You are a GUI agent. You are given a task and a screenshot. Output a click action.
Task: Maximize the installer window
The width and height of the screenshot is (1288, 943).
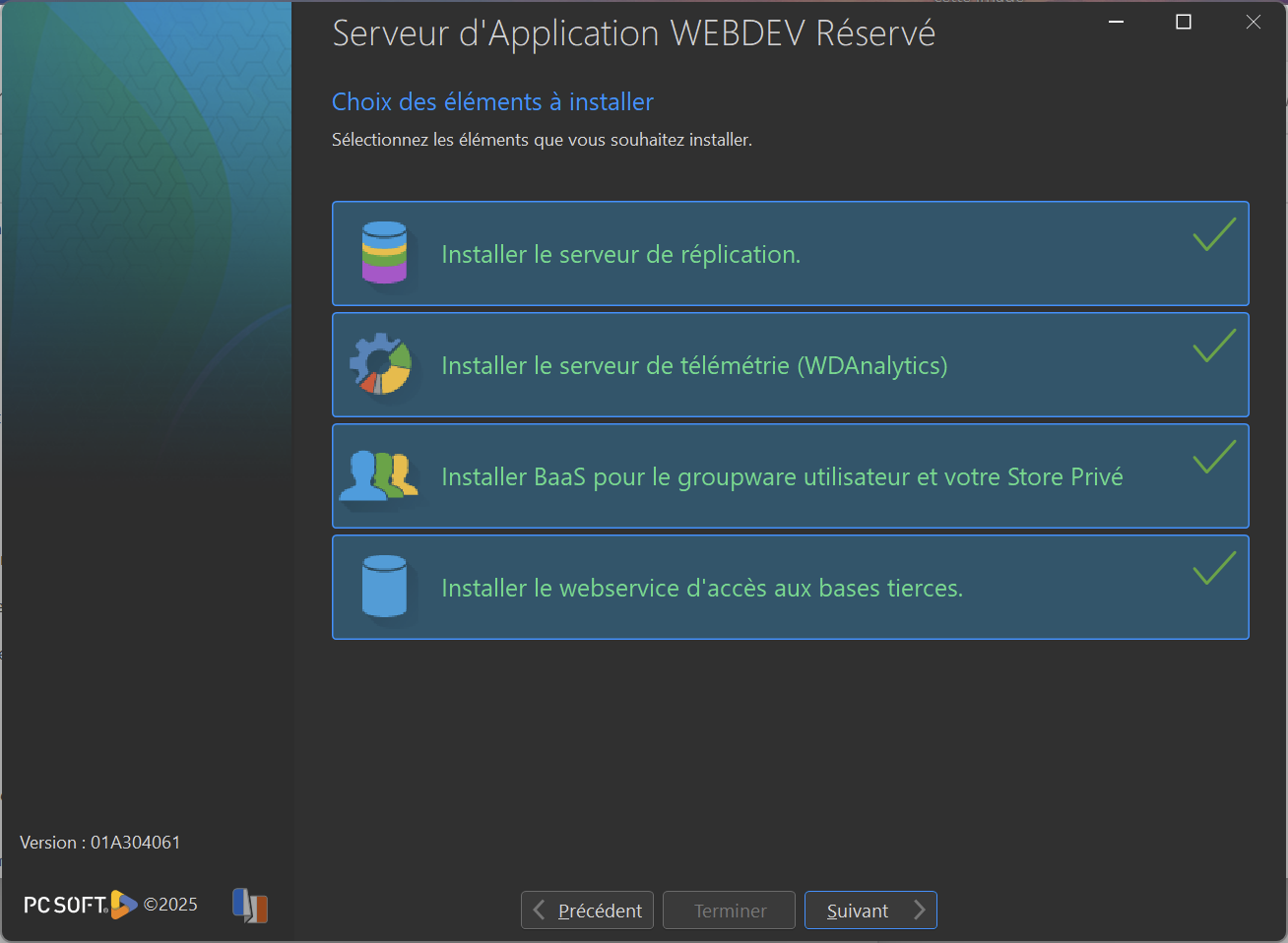click(x=1184, y=22)
